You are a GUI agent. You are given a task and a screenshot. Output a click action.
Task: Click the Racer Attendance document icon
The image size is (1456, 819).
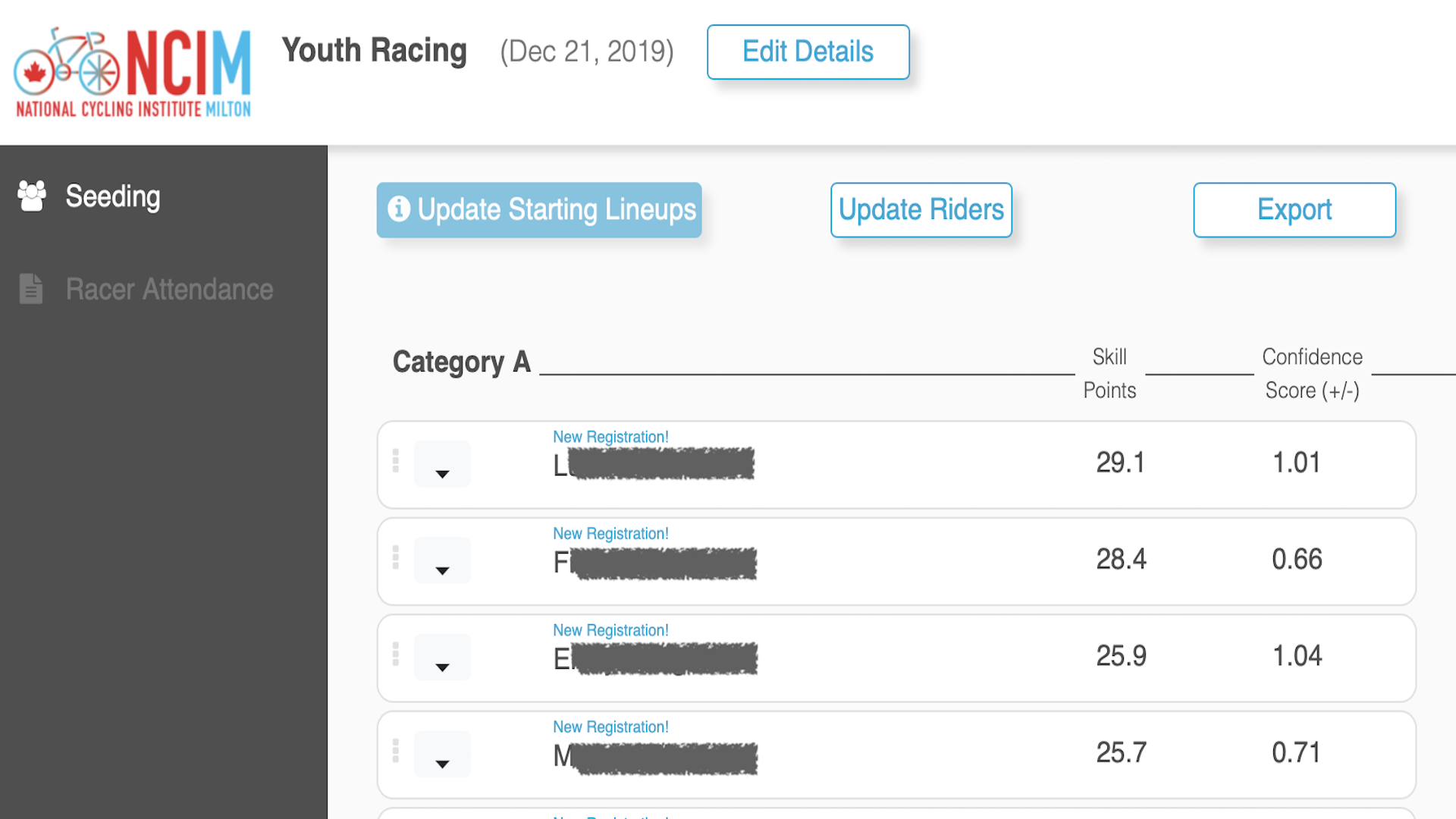tap(31, 289)
